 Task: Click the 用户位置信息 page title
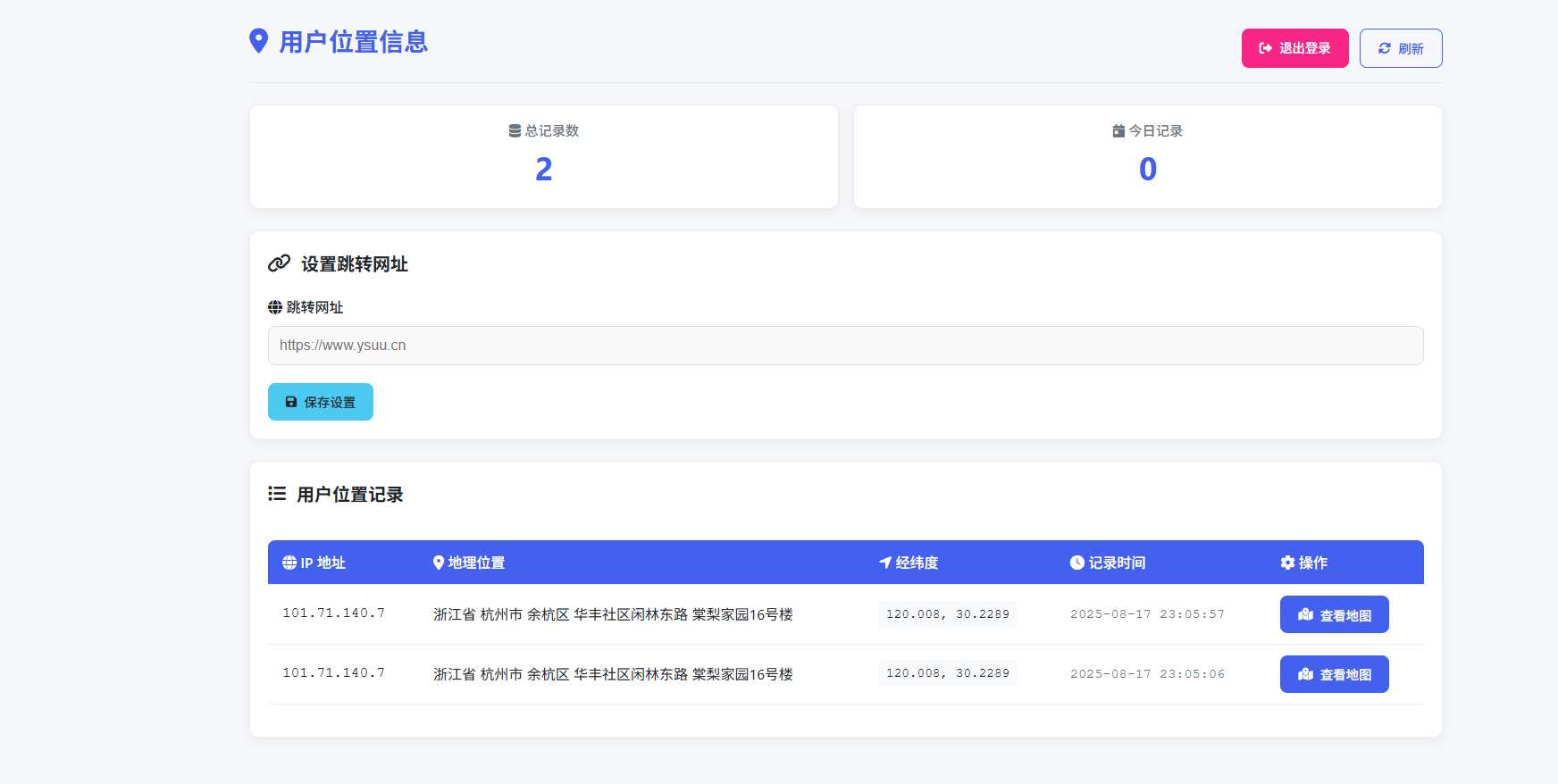pyautogui.click(x=354, y=42)
